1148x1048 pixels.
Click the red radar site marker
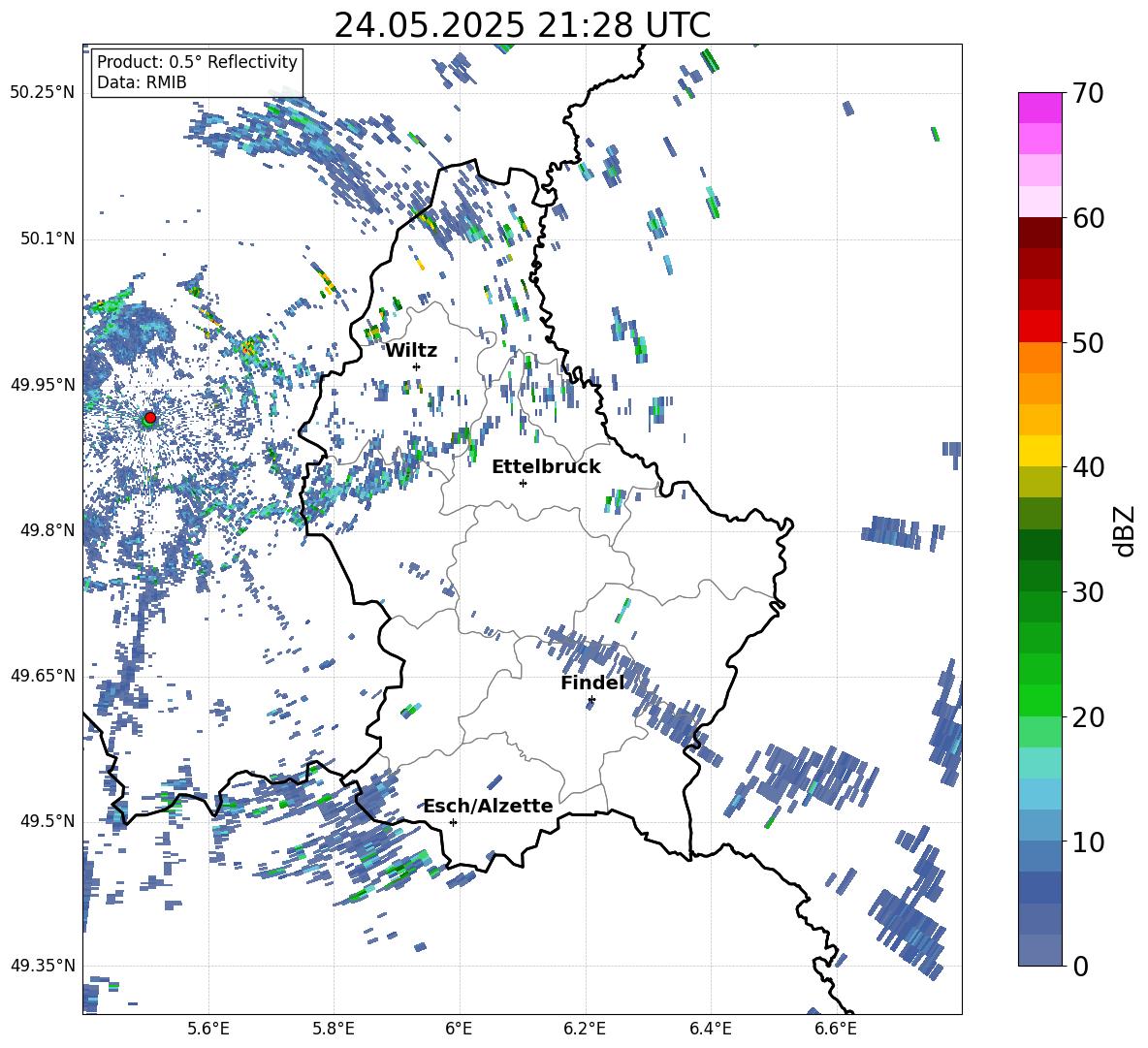(150, 417)
